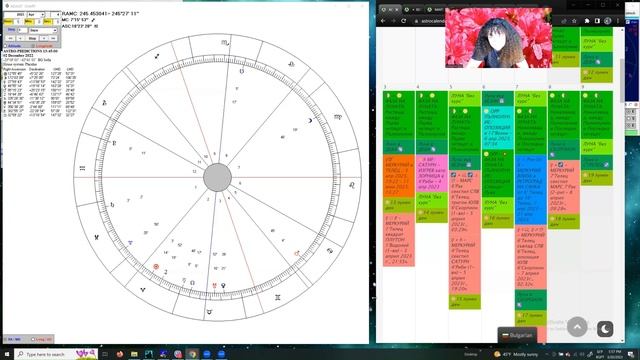
Task: Click the Taurus sign on chart rim
Action: 209,312
